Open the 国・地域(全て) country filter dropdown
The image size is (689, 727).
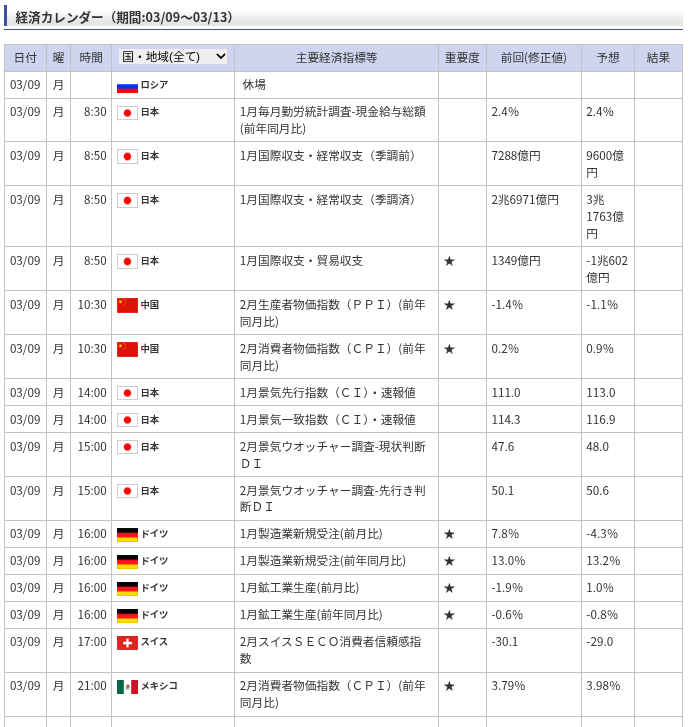point(174,57)
